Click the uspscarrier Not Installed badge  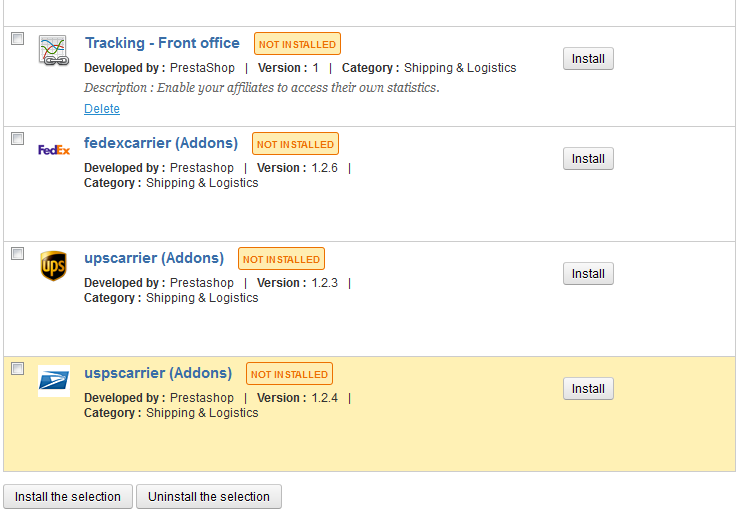click(289, 375)
